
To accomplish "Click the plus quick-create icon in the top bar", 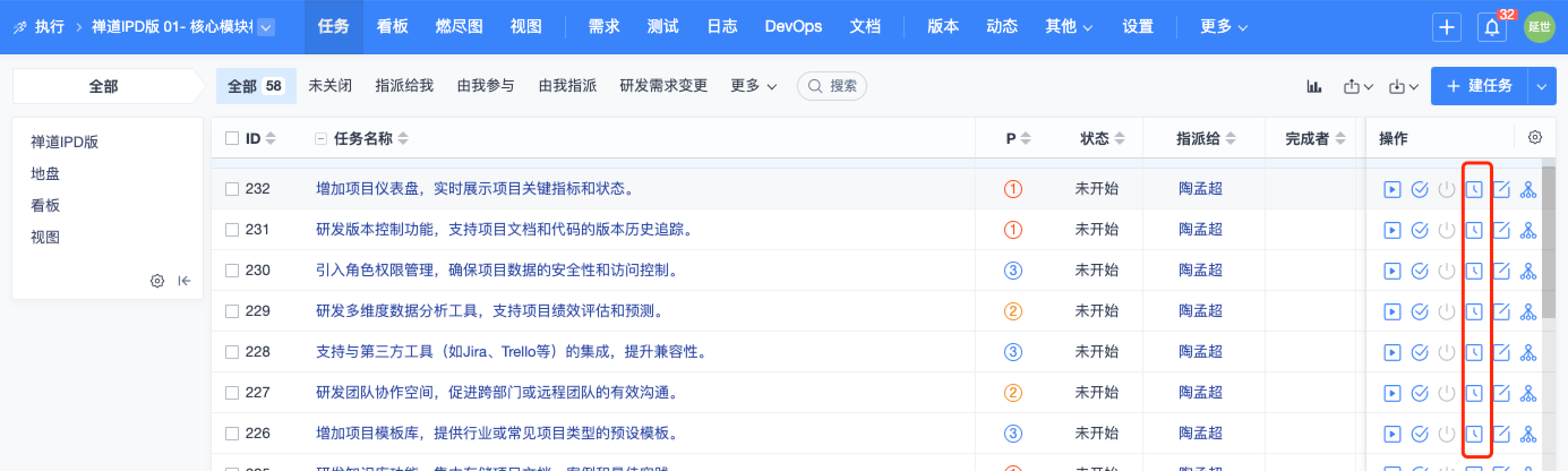I will click(1446, 27).
